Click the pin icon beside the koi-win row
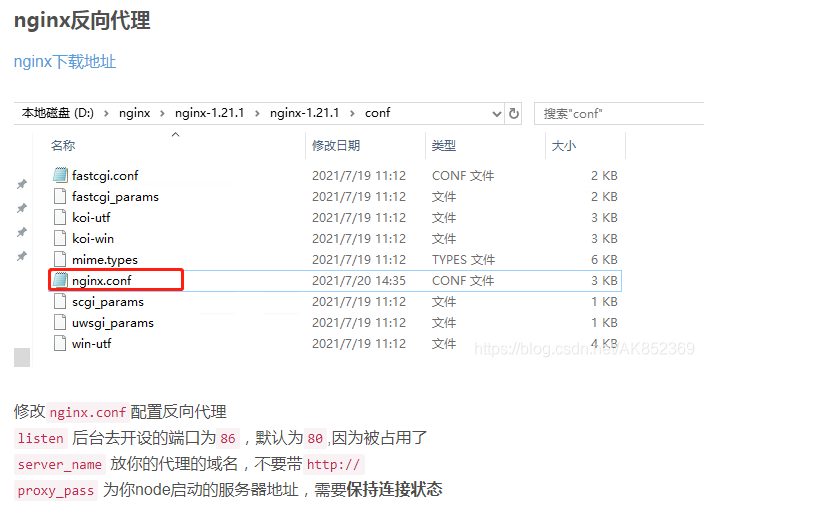The height and width of the screenshot is (516, 824). [22, 232]
